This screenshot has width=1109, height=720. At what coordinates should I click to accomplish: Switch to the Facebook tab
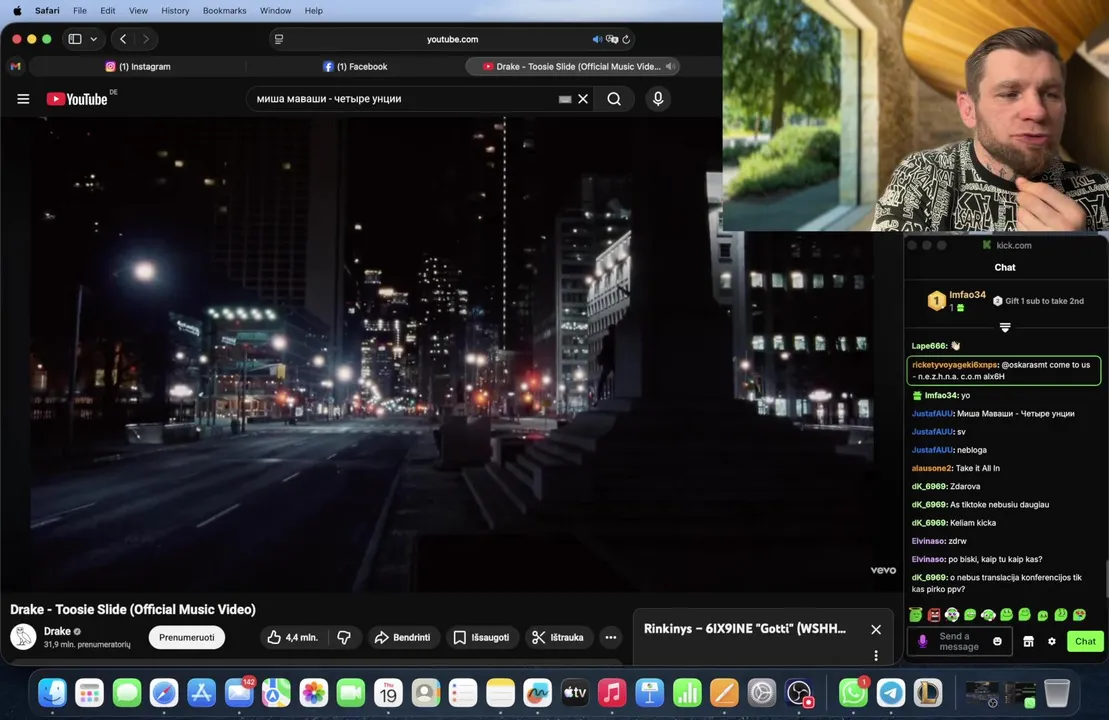(355, 66)
